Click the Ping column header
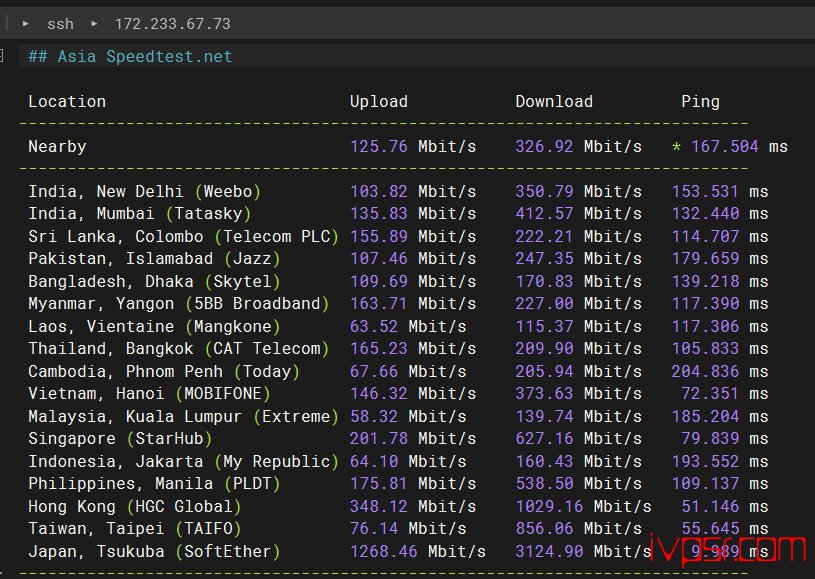This screenshot has width=815, height=579. click(x=700, y=101)
